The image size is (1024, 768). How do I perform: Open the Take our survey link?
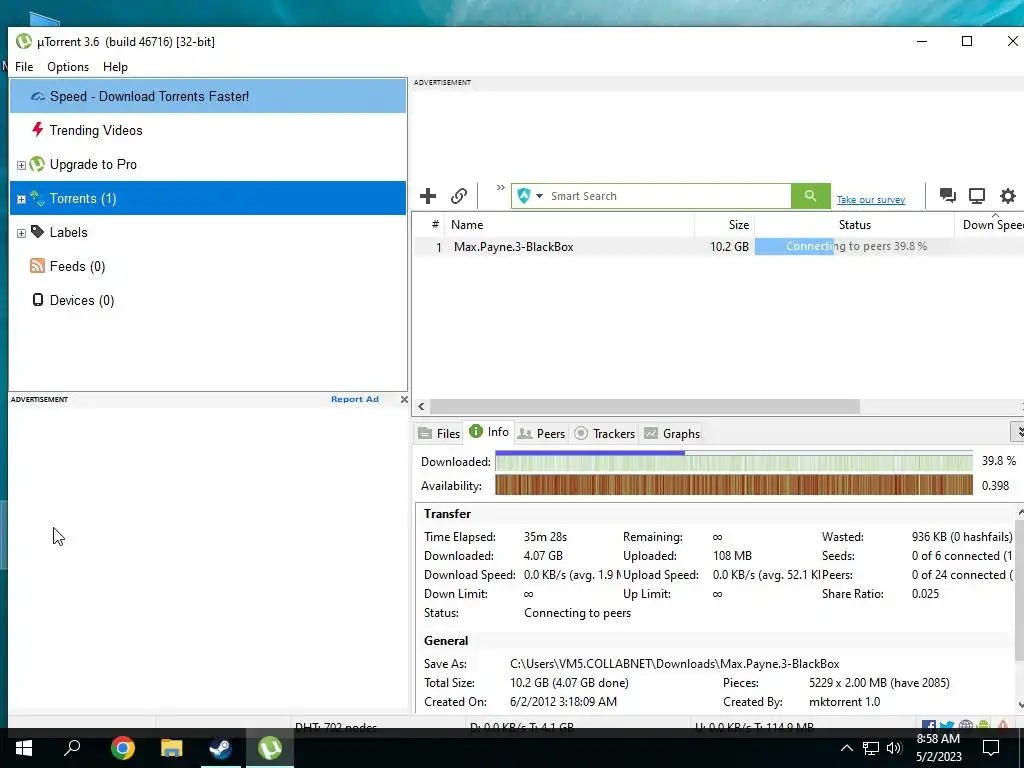[x=871, y=200]
